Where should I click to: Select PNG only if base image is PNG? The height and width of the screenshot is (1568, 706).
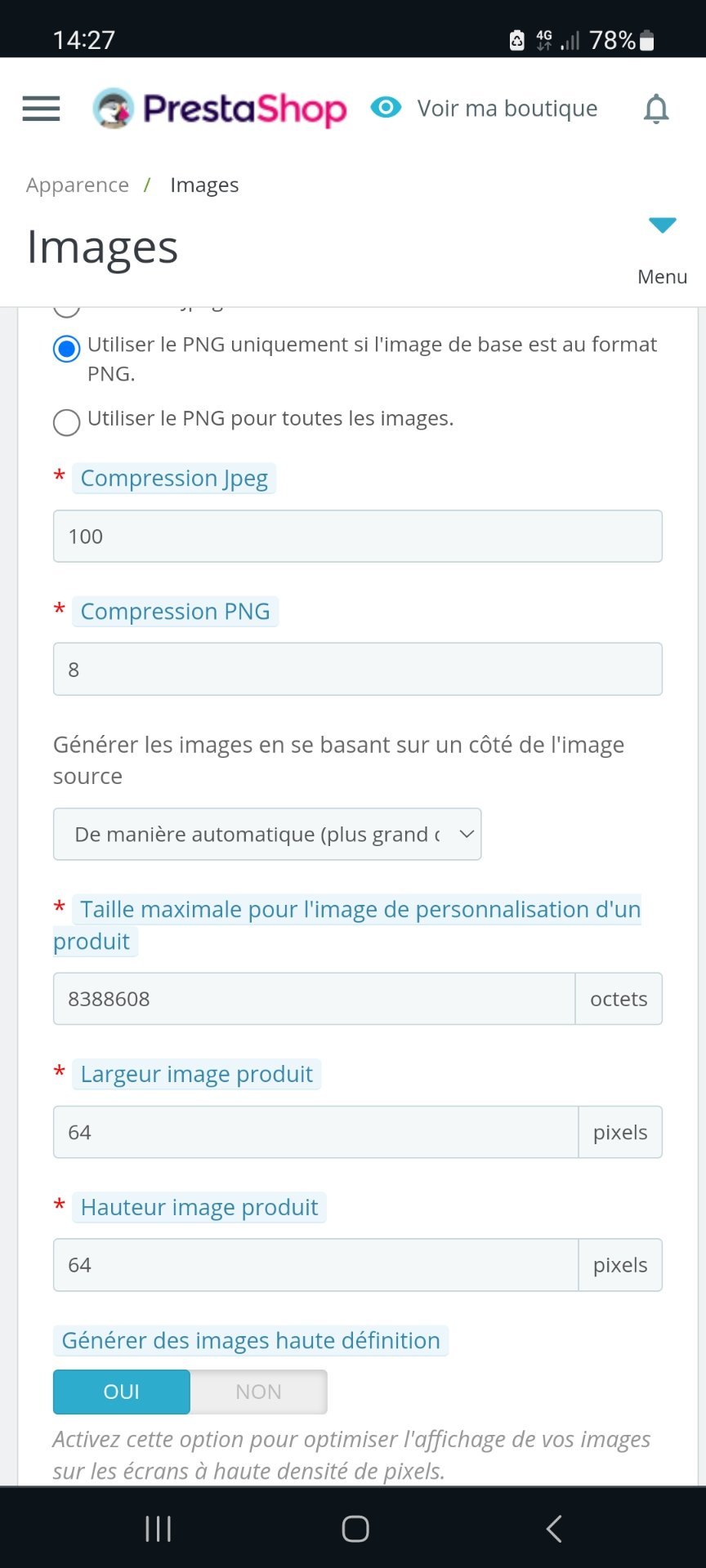(66, 349)
